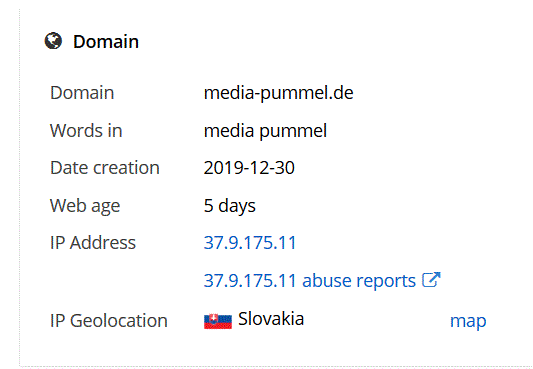Select the media-pummel.de domain value
This screenshot has height=369, width=533.
click(x=278, y=93)
